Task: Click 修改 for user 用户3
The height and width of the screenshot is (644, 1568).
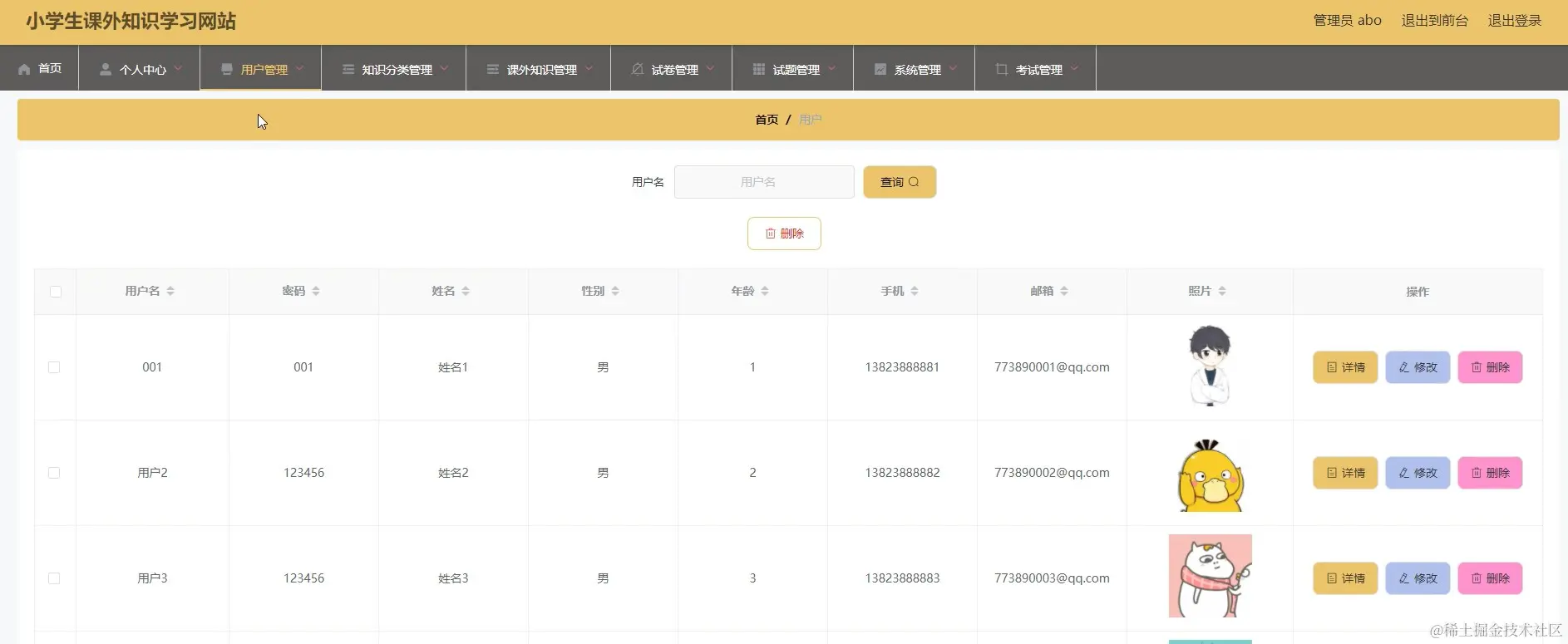Action: pos(1418,578)
